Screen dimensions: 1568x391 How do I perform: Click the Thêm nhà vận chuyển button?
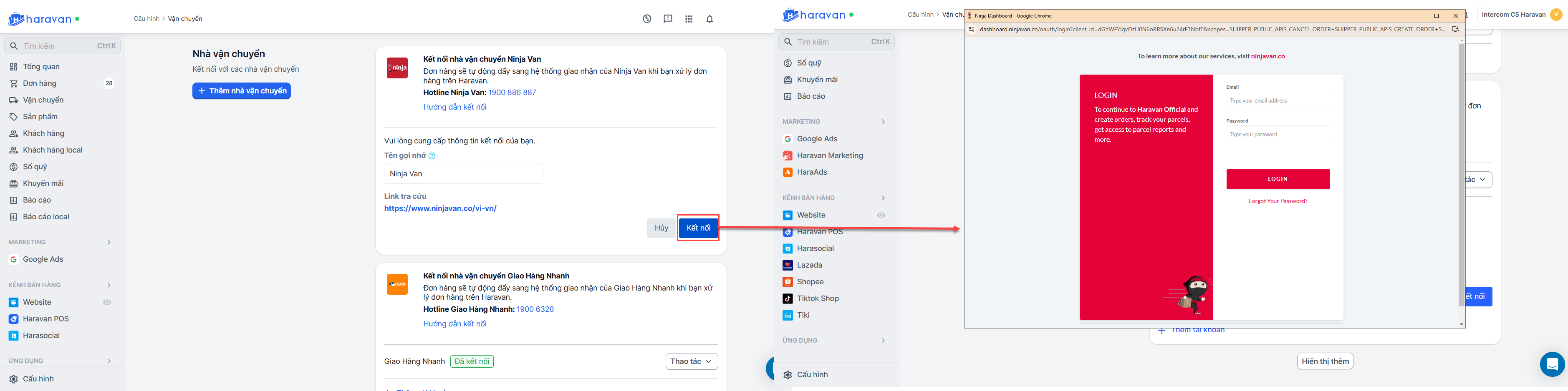(x=242, y=90)
